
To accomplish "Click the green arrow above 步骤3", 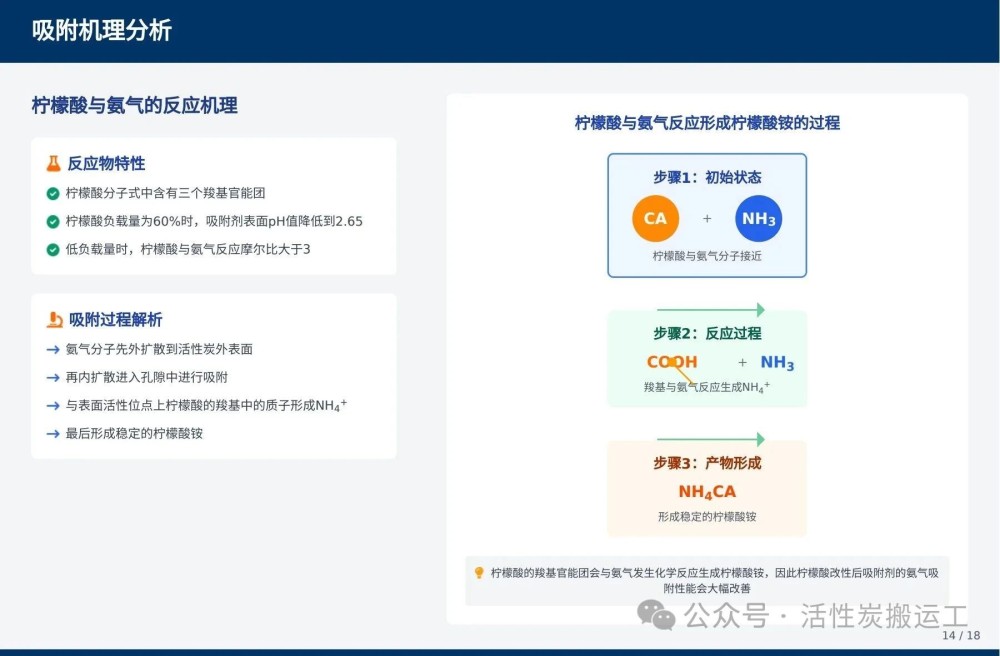I will 710,439.
